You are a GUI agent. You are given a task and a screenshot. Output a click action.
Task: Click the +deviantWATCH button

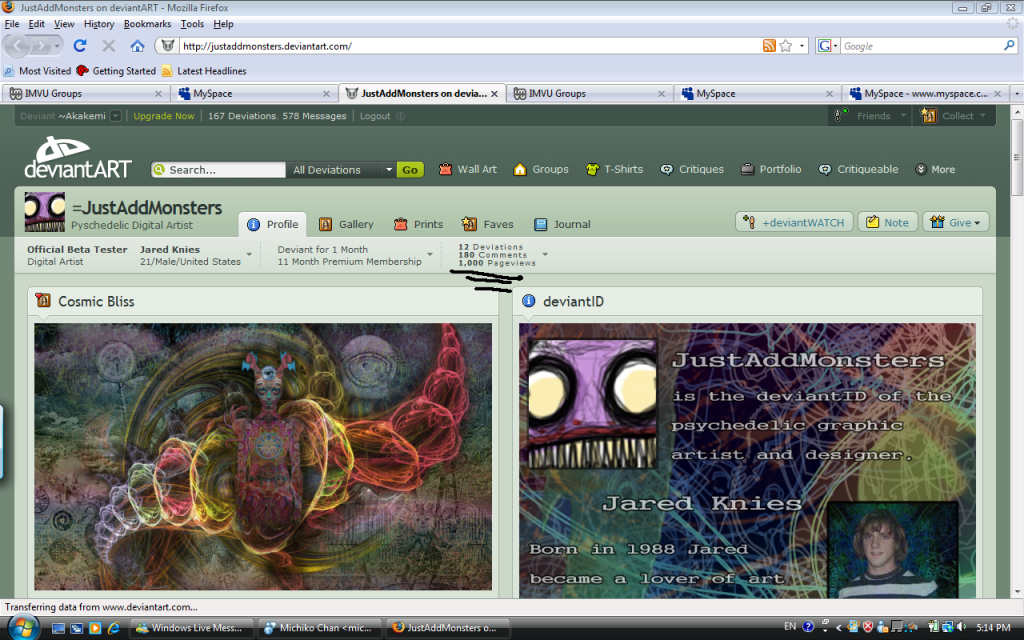click(795, 222)
